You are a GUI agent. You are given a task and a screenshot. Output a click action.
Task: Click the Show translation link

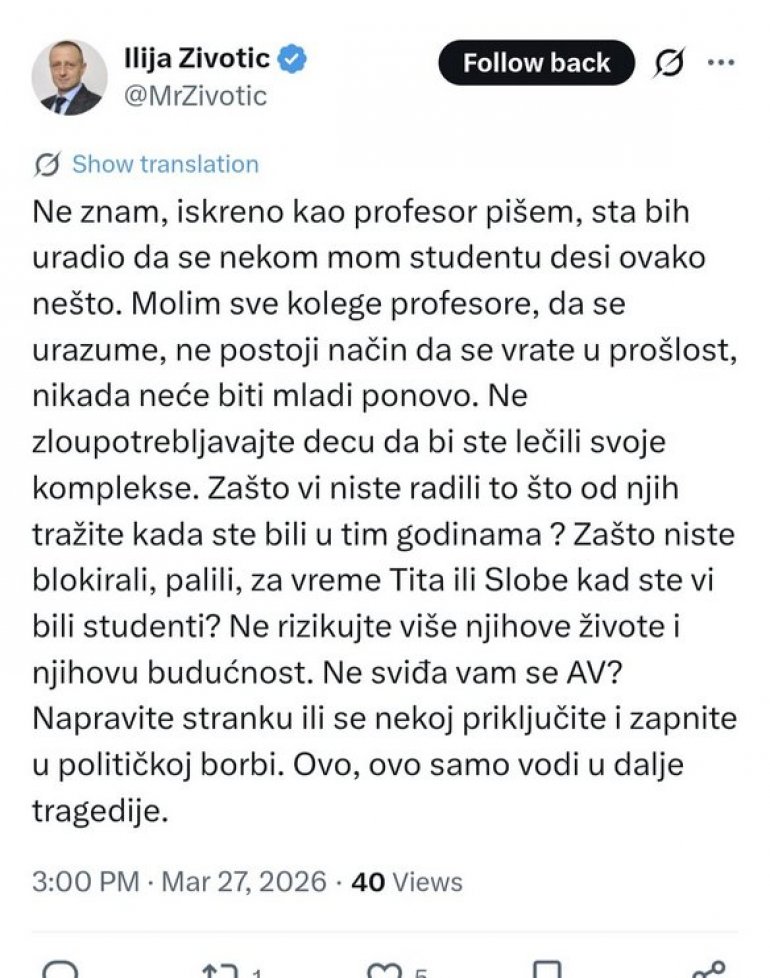[x=165, y=164]
